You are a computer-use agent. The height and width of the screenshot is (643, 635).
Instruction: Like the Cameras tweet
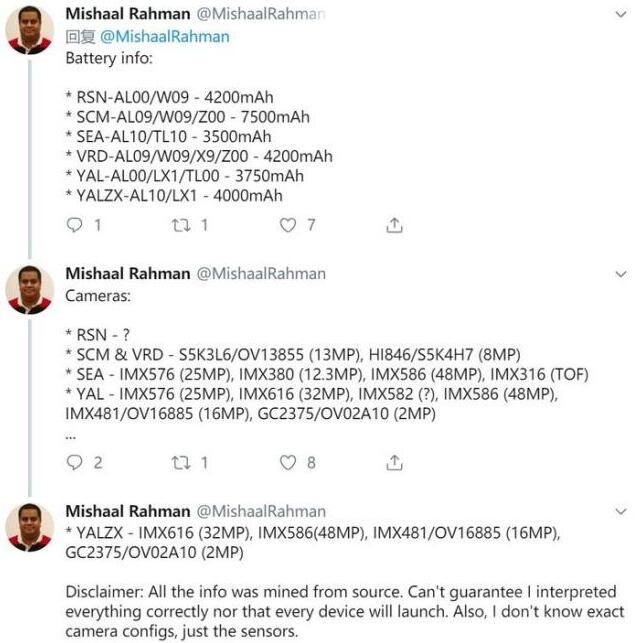click(288, 462)
